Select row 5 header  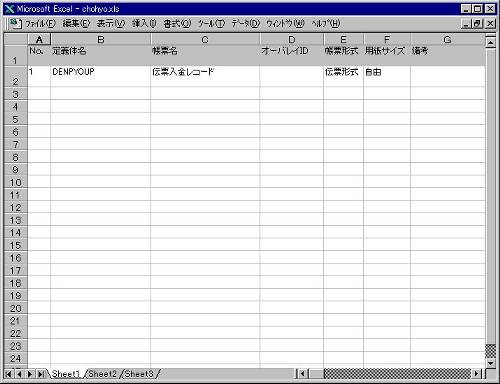coord(16,119)
